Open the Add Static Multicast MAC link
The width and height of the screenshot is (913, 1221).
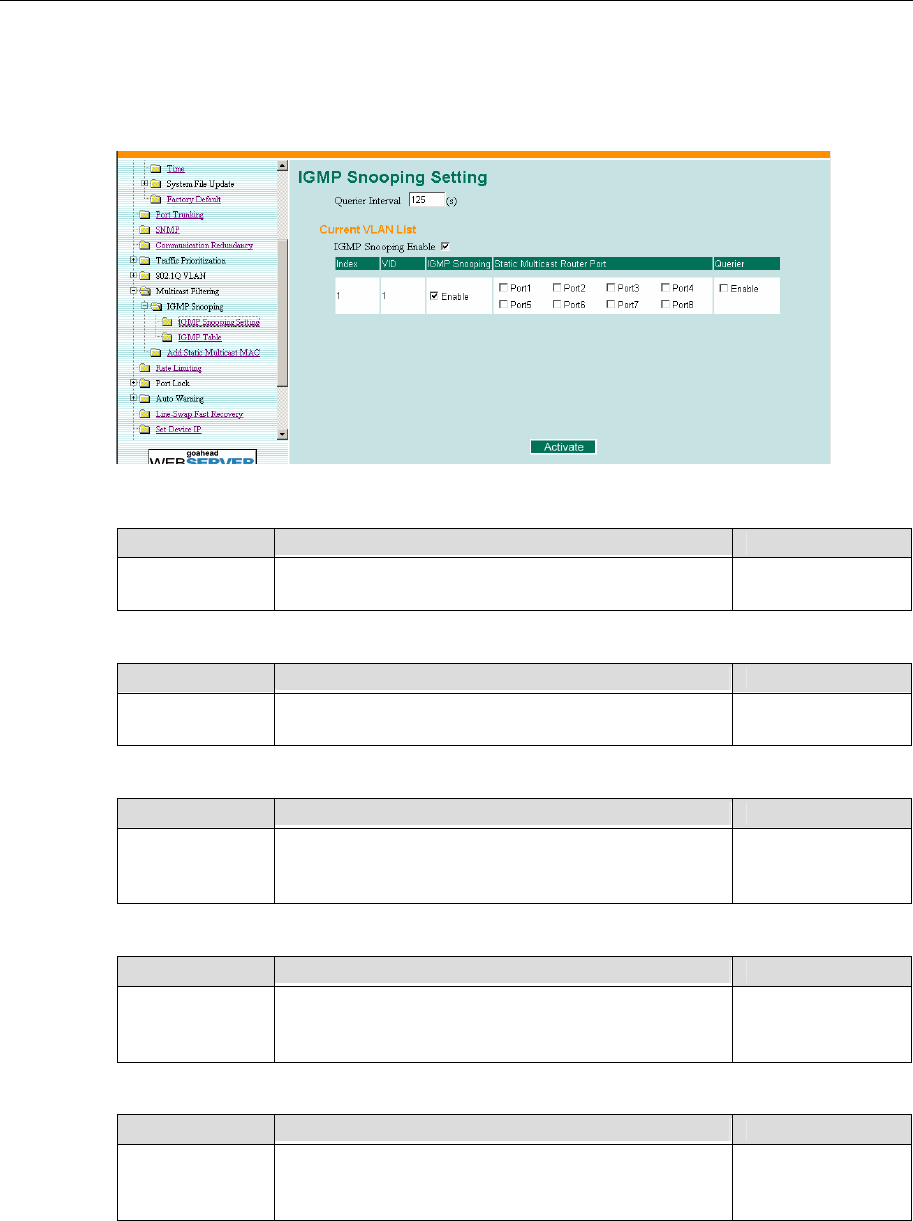215,352
